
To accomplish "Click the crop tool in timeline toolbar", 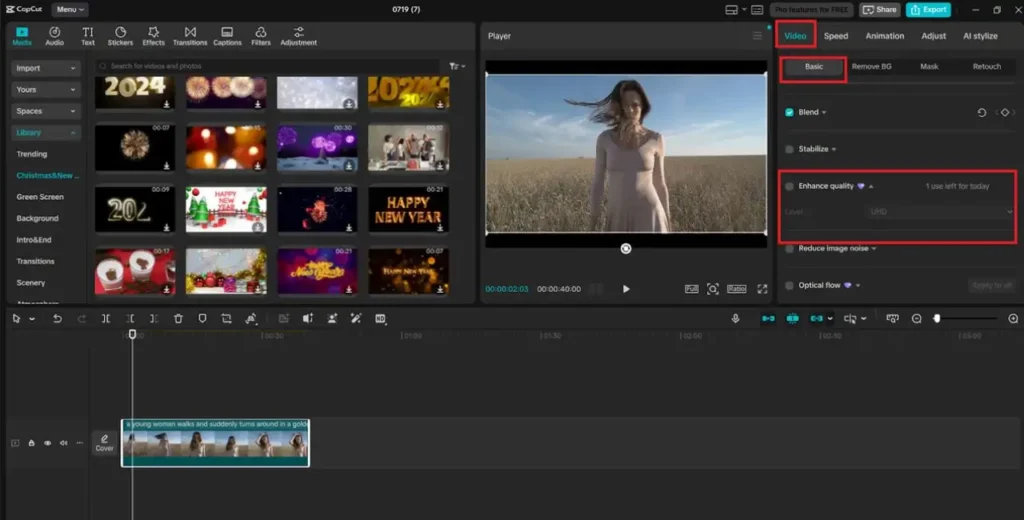I will (x=227, y=318).
